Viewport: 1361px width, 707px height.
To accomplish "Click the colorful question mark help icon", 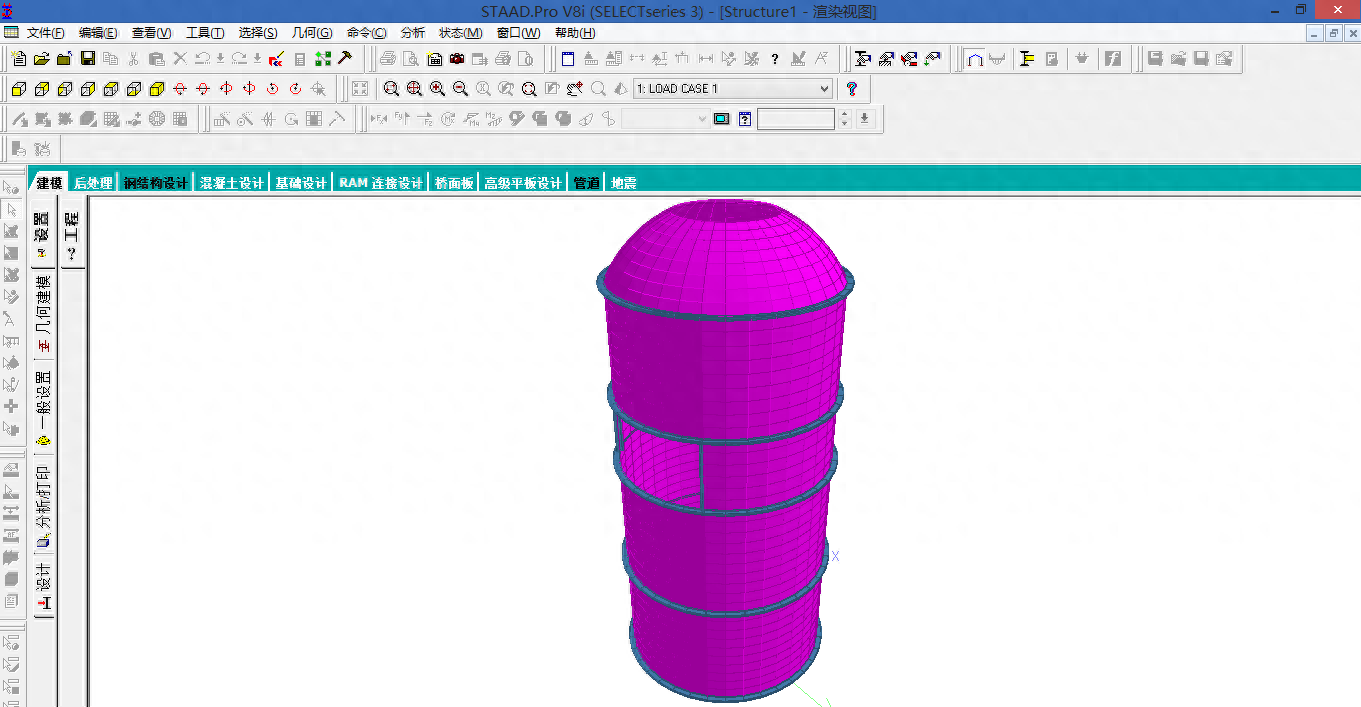I will coord(852,89).
